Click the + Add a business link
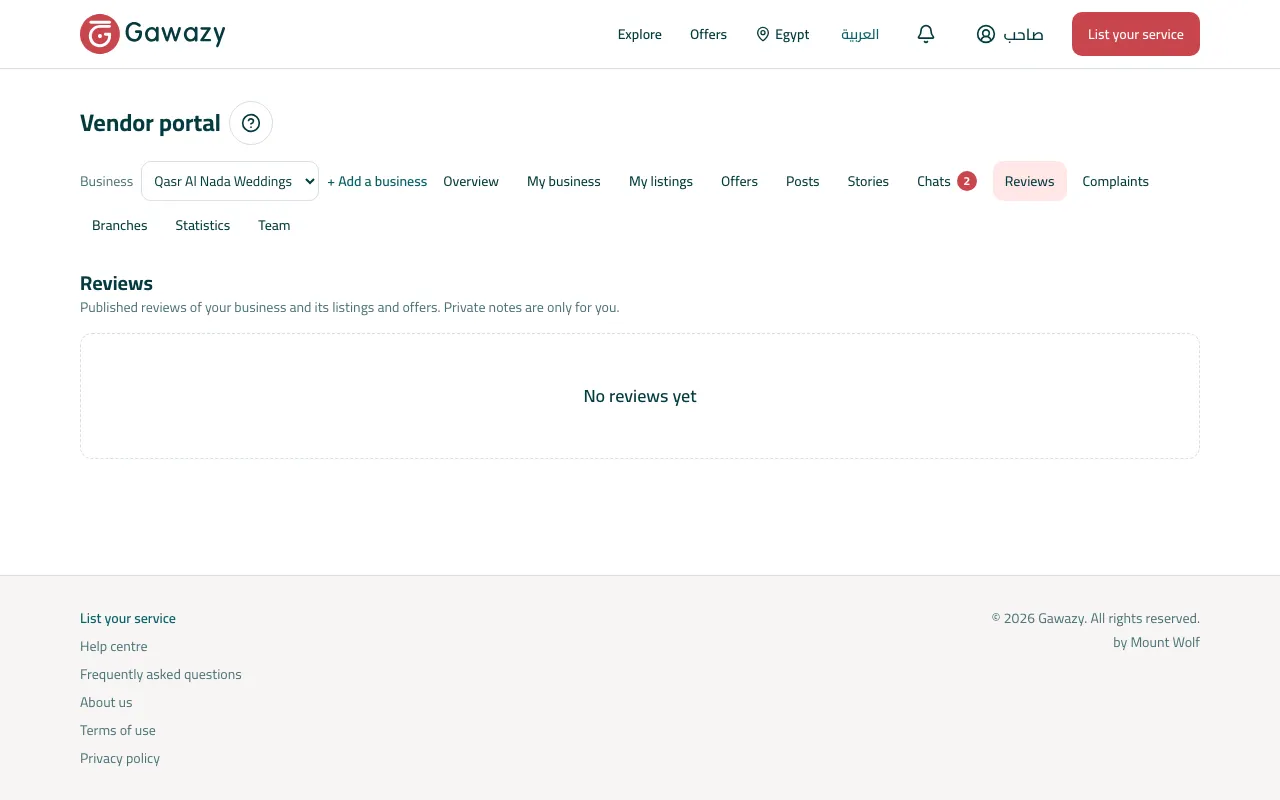This screenshot has height=800, width=1280. tap(377, 181)
